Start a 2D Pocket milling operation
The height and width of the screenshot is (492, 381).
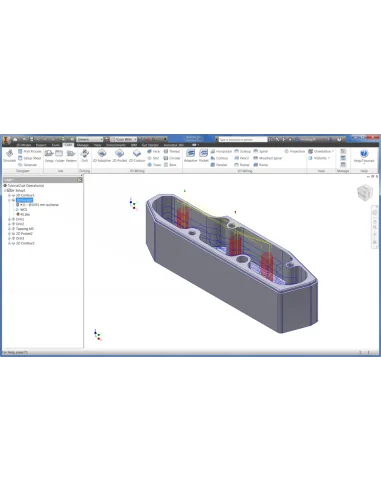pos(120,156)
